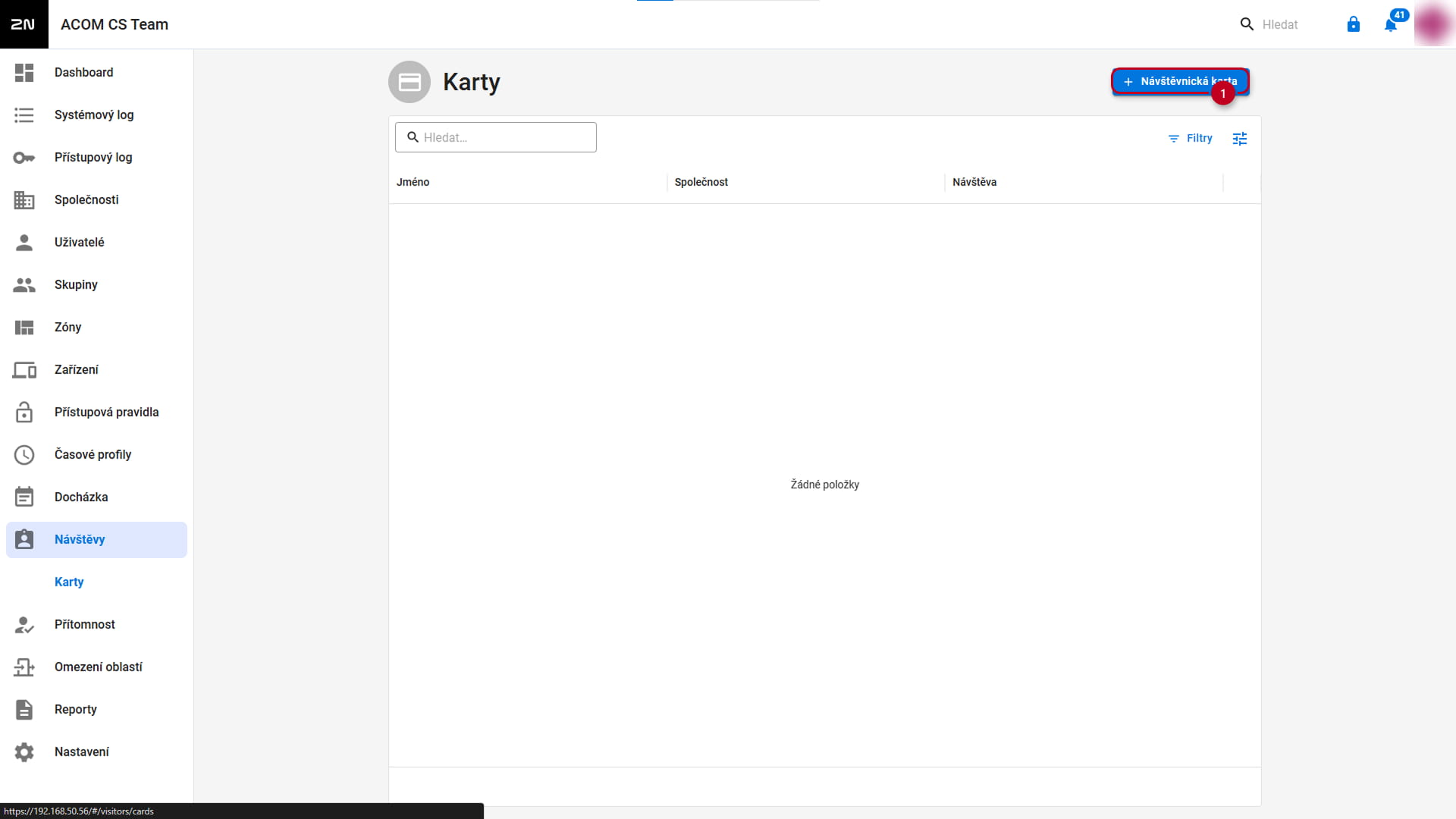Select the Omezení oblastí icon

pyautogui.click(x=24, y=667)
